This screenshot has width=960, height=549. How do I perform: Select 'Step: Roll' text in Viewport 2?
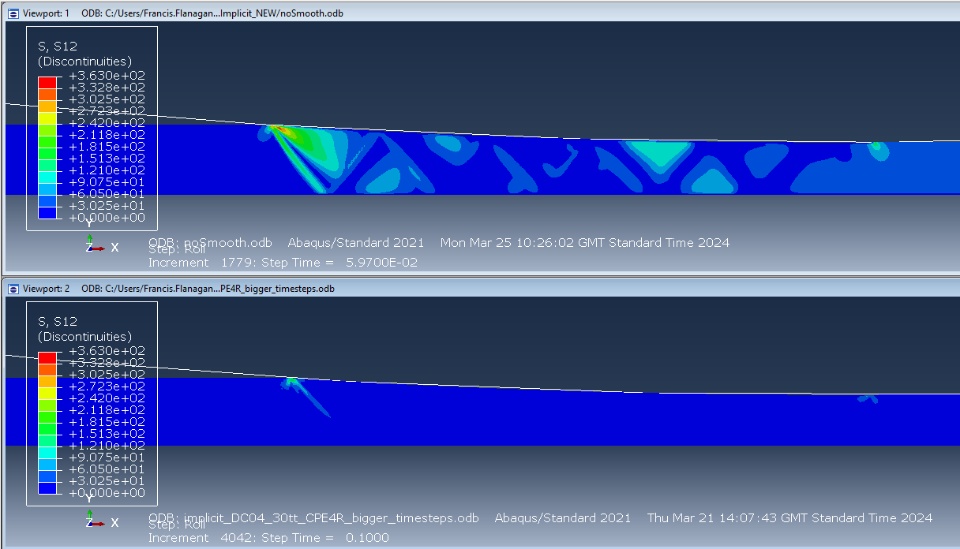(177, 525)
